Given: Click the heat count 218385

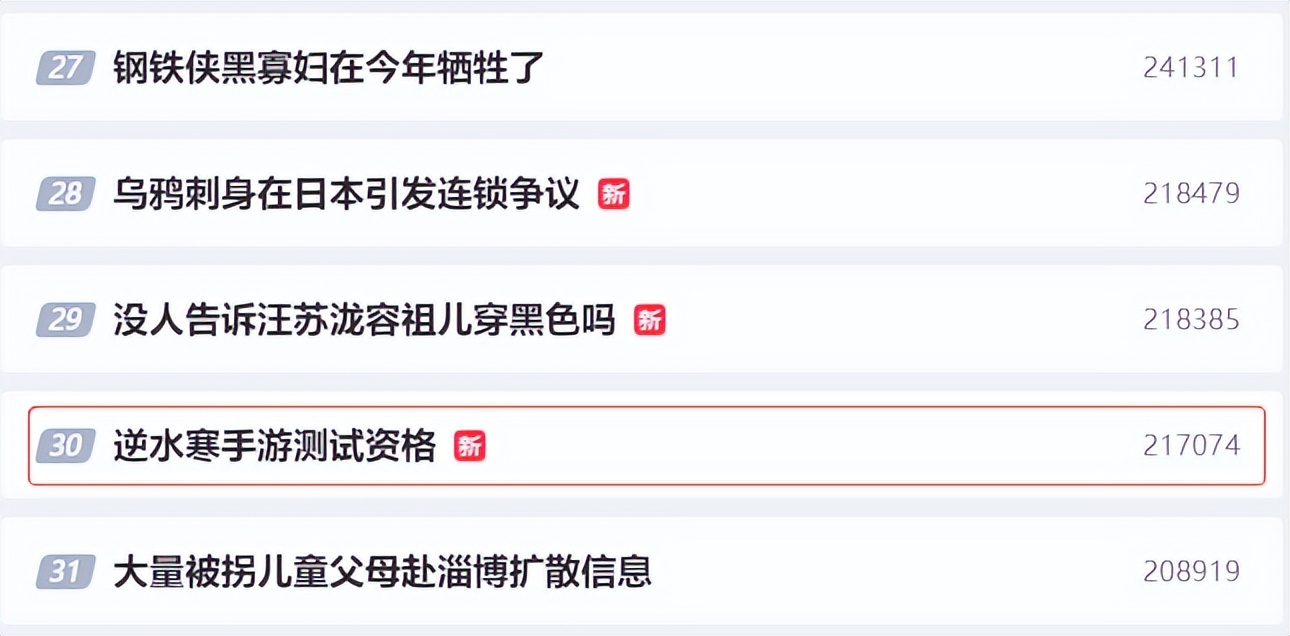Looking at the screenshot, I should [x=1191, y=320].
